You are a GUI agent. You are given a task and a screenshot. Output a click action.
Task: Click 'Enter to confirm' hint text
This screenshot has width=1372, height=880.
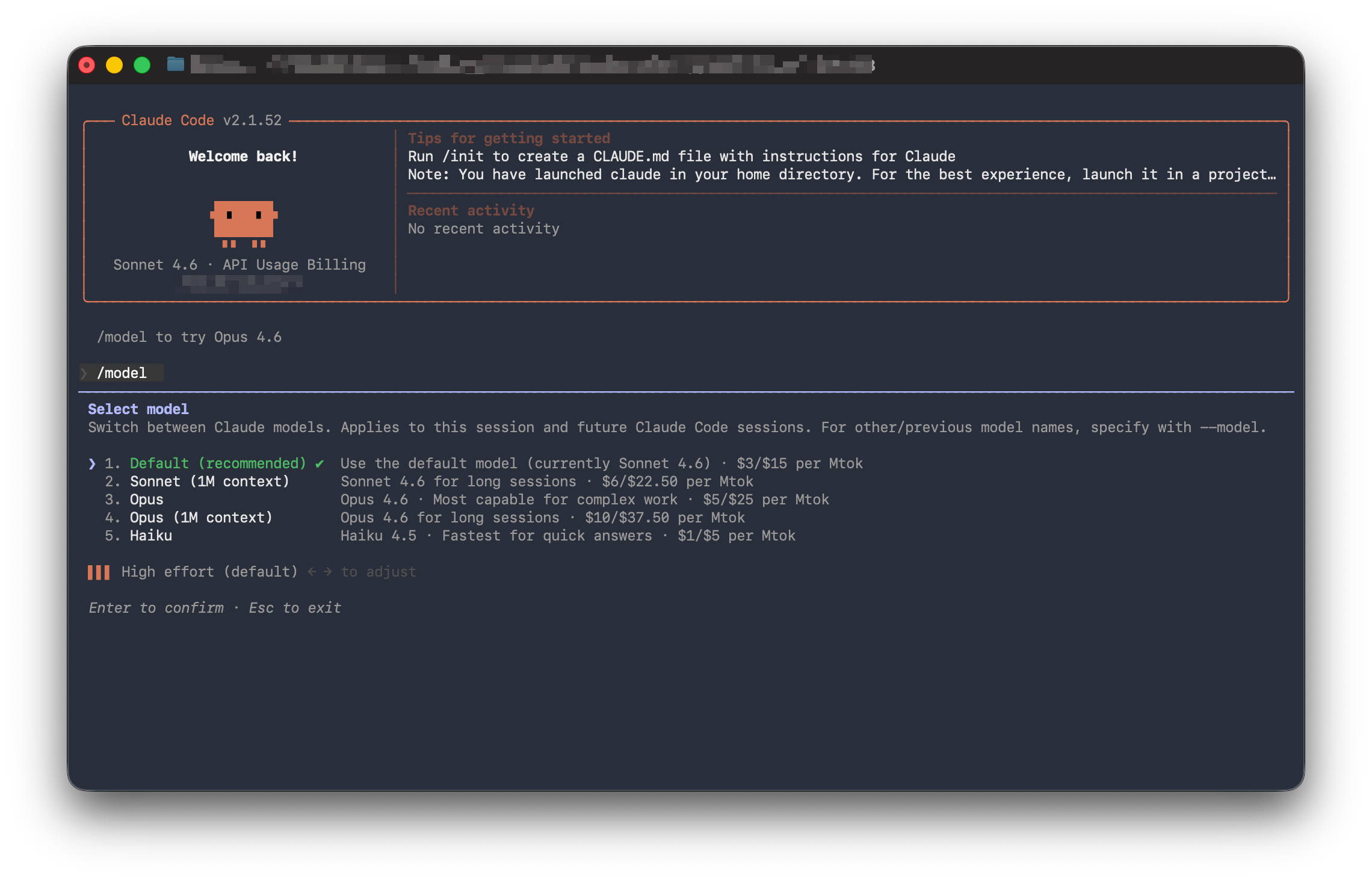click(x=156, y=608)
